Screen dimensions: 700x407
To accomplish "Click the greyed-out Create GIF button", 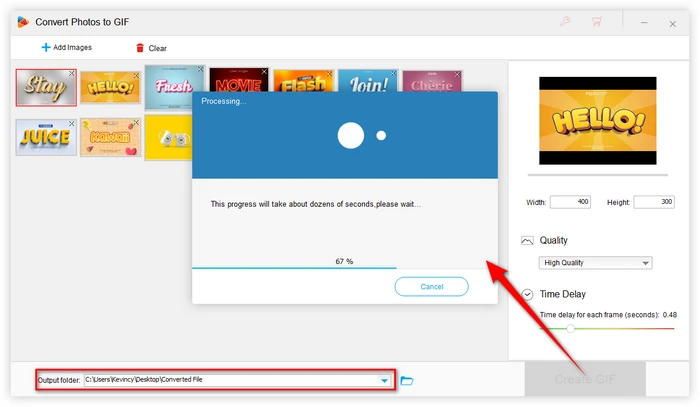I will 585,379.
